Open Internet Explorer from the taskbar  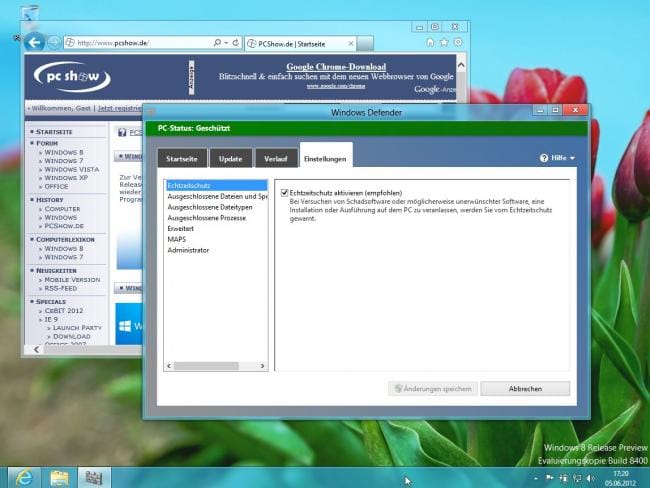(x=24, y=478)
